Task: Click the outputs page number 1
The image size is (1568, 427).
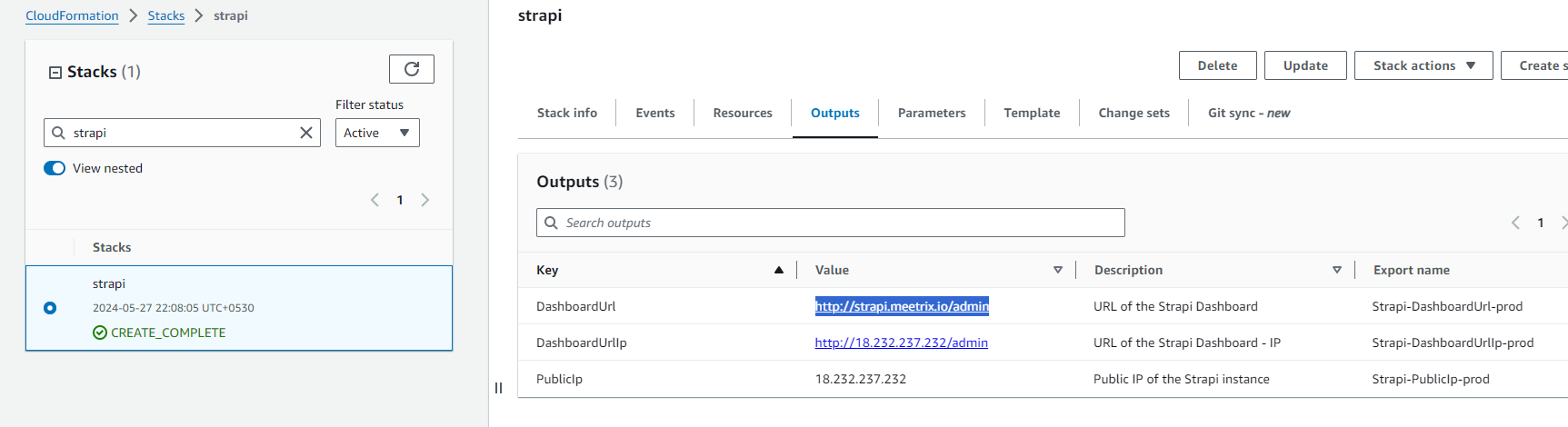Action: pyautogui.click(x=1541, y=223)
